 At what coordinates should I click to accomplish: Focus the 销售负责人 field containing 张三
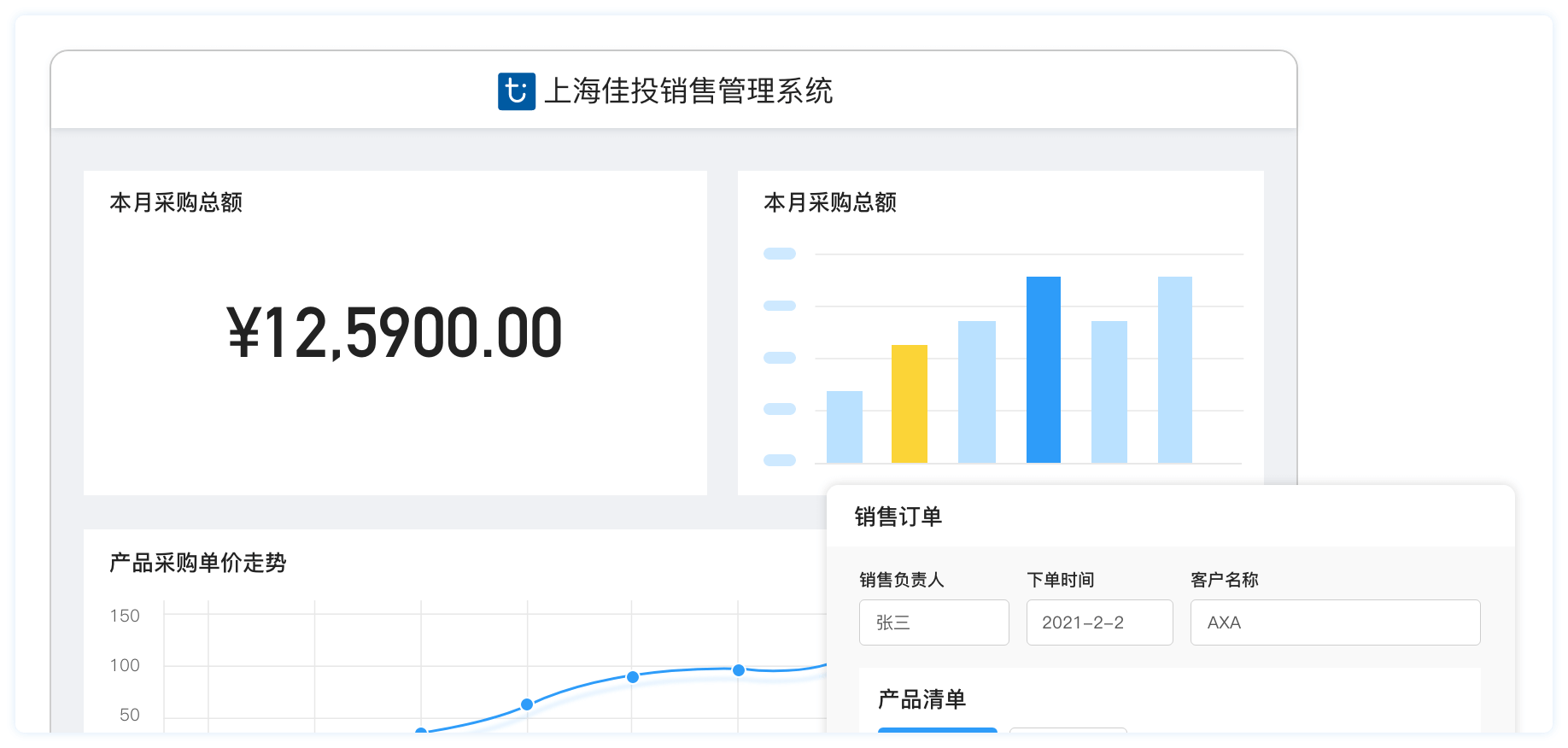pos(933,622)
